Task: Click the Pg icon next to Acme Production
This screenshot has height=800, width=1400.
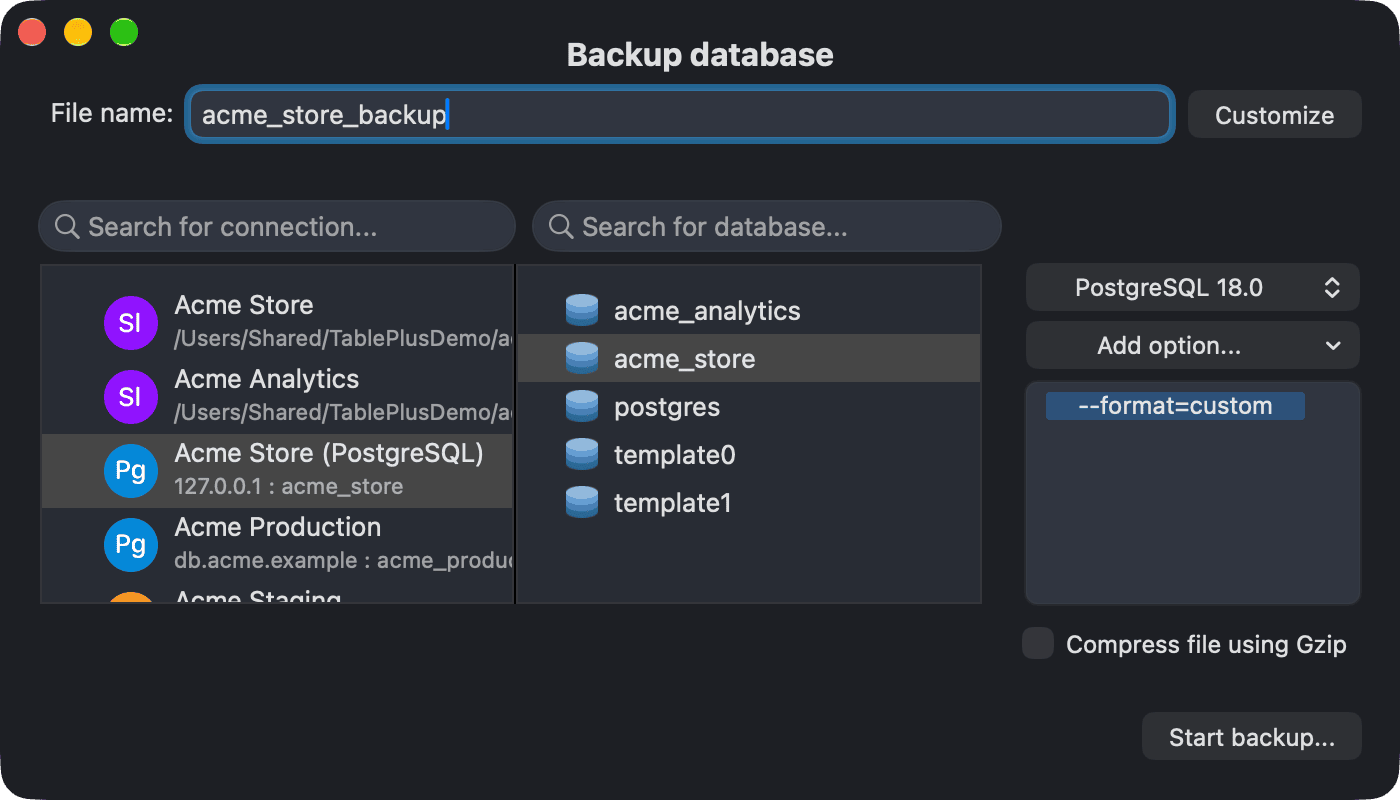Action: pos(131,544)
